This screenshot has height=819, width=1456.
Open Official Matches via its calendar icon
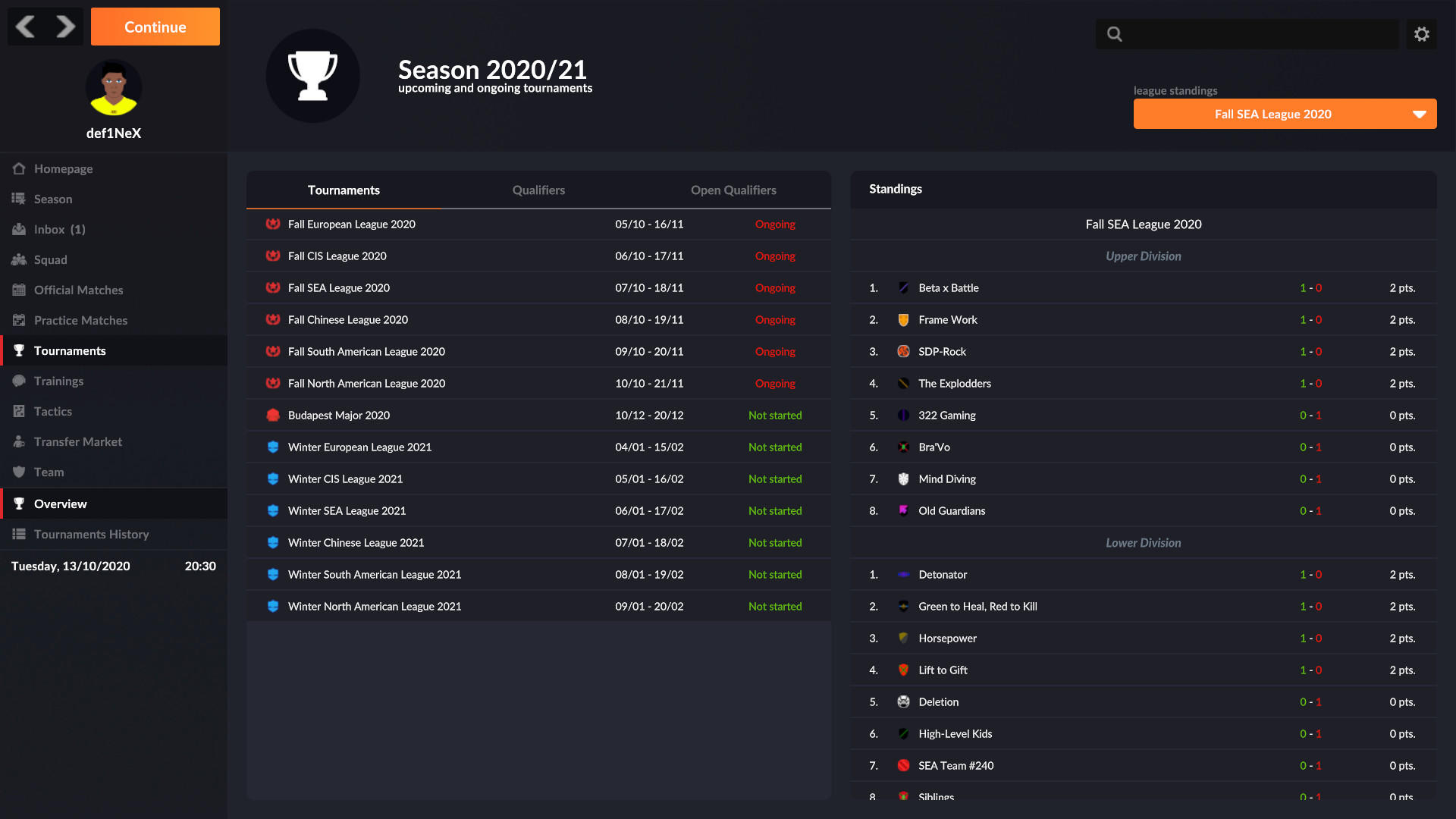pyautogui.click(x=18, y=290)
